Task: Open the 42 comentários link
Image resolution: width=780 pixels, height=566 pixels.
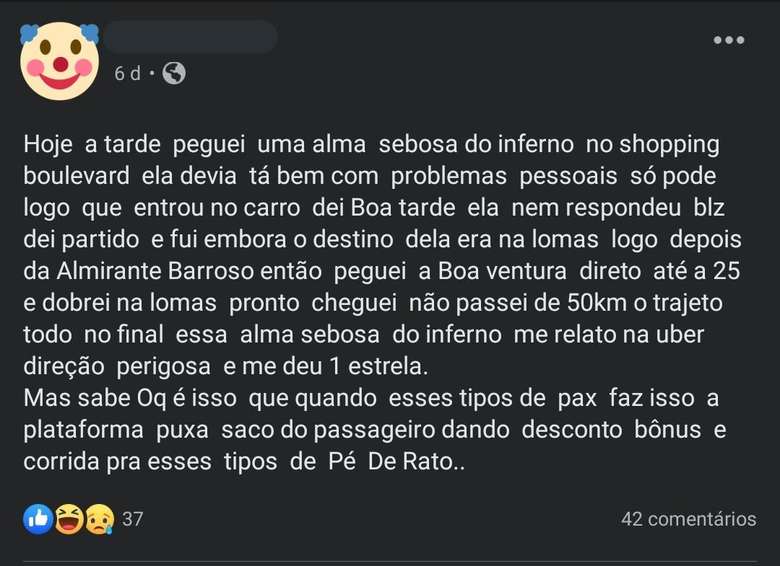Action: click(688, 519)
